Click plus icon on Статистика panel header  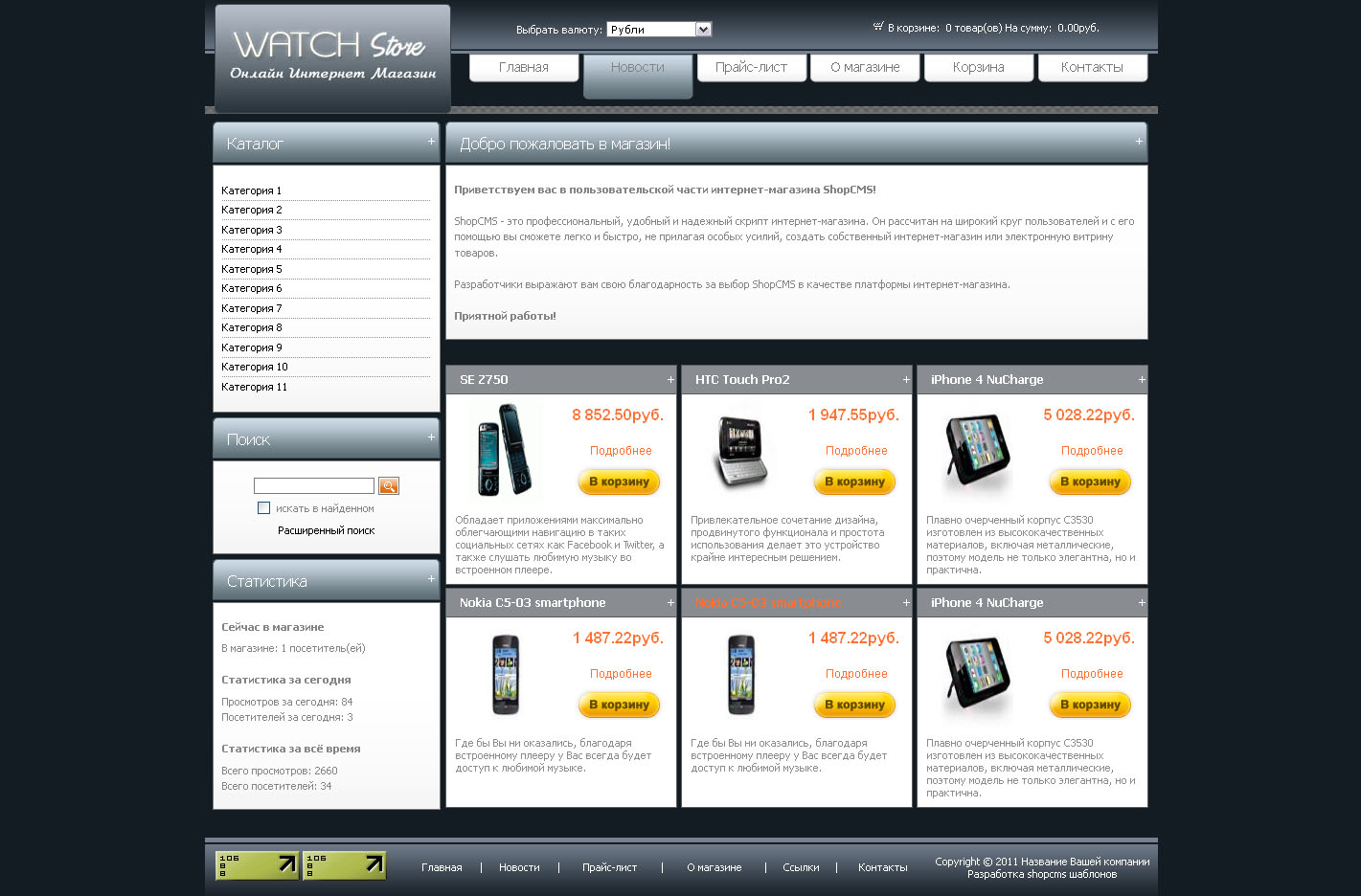click(431, 578)
